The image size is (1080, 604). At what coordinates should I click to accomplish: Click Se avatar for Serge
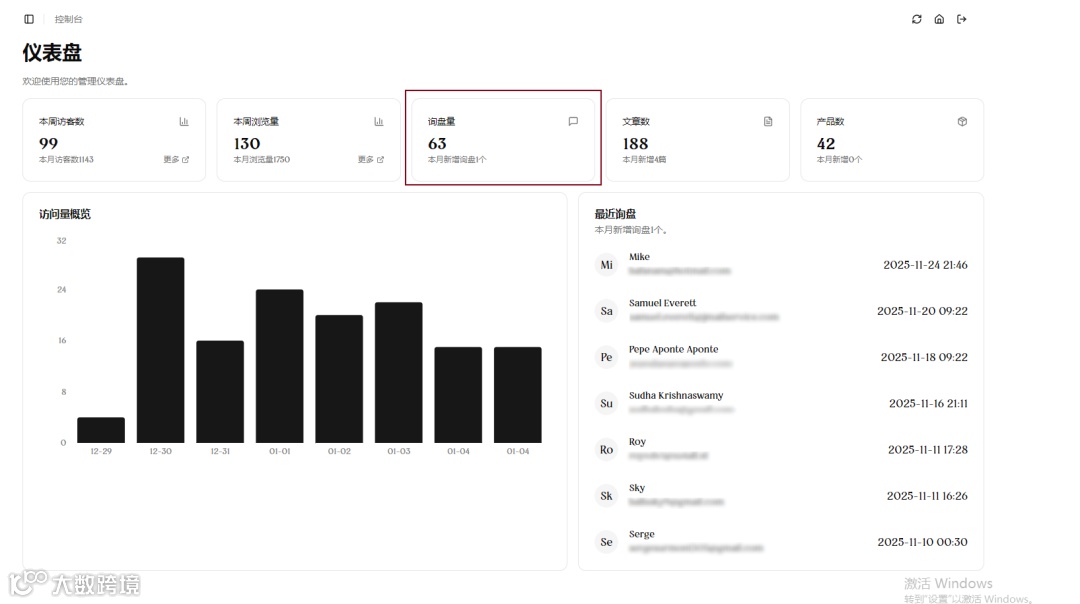click(606, 542)
